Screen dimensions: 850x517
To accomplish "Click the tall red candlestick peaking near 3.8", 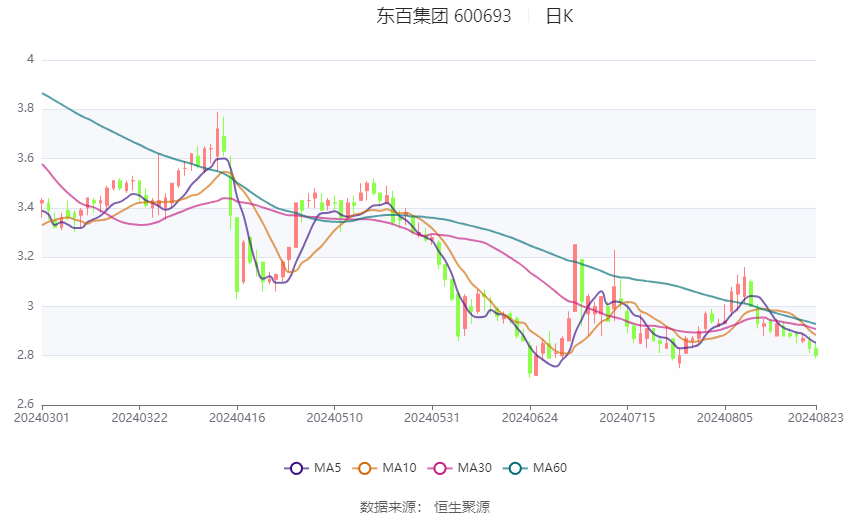I will (217, 141).
